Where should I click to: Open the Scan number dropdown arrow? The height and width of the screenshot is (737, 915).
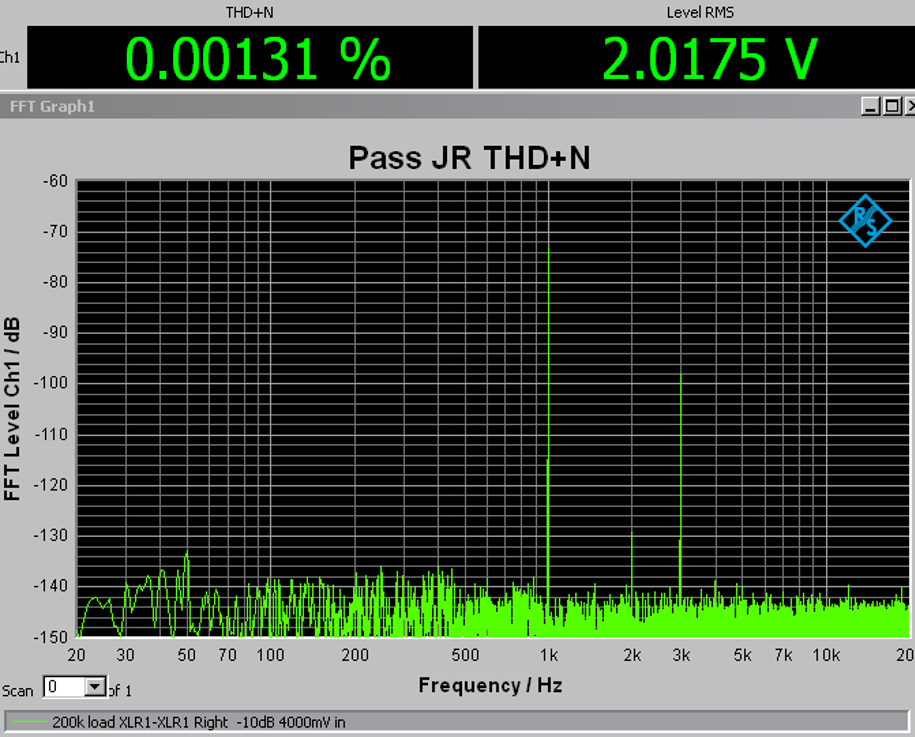click(x=95, y=687)
